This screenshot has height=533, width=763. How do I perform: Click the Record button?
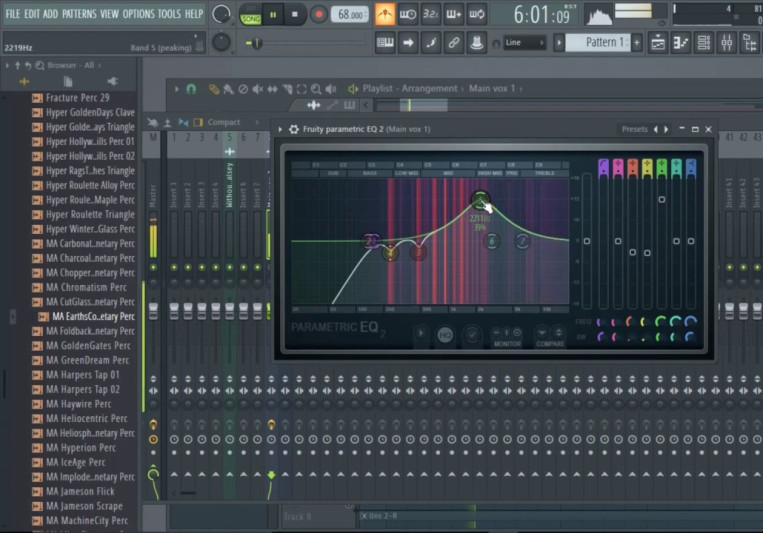319,15
